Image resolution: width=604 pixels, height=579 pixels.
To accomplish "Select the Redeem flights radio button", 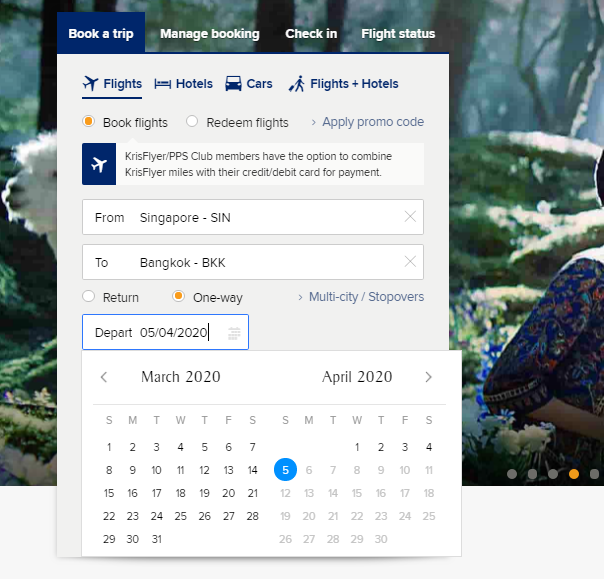I will click(x=192, y=122).
